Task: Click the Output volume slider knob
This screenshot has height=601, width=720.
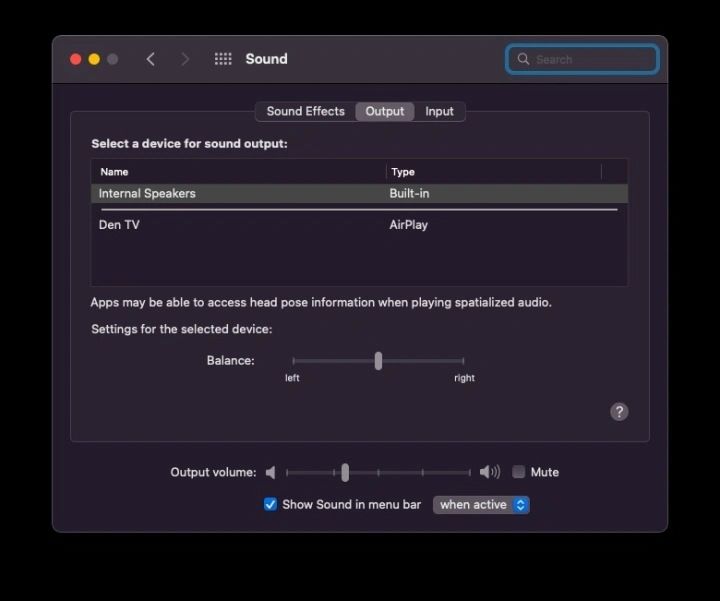Action: point(345,472)
